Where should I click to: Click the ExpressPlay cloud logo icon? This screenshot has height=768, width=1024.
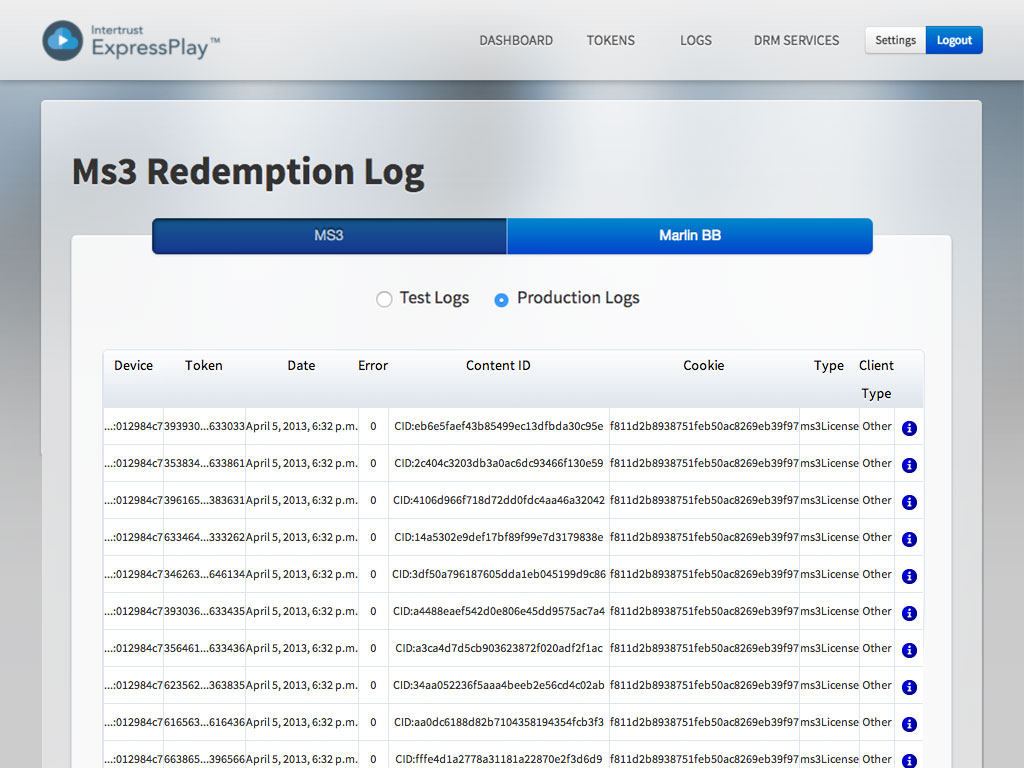click(63, 40)
